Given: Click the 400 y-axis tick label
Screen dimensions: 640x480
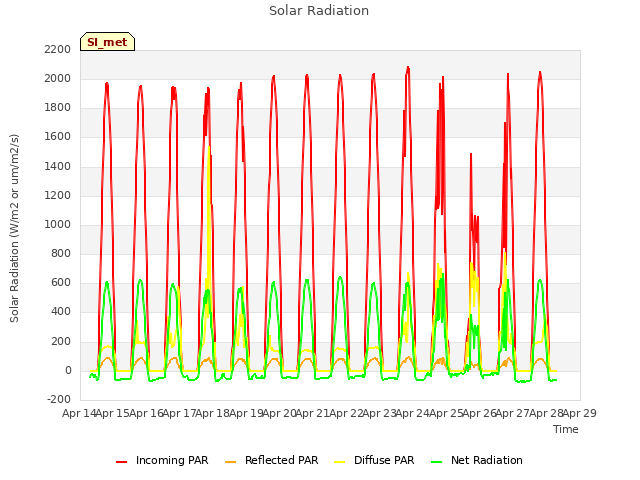Looking at the screenshot, I should pyautogui.click(x=61, y=311).
